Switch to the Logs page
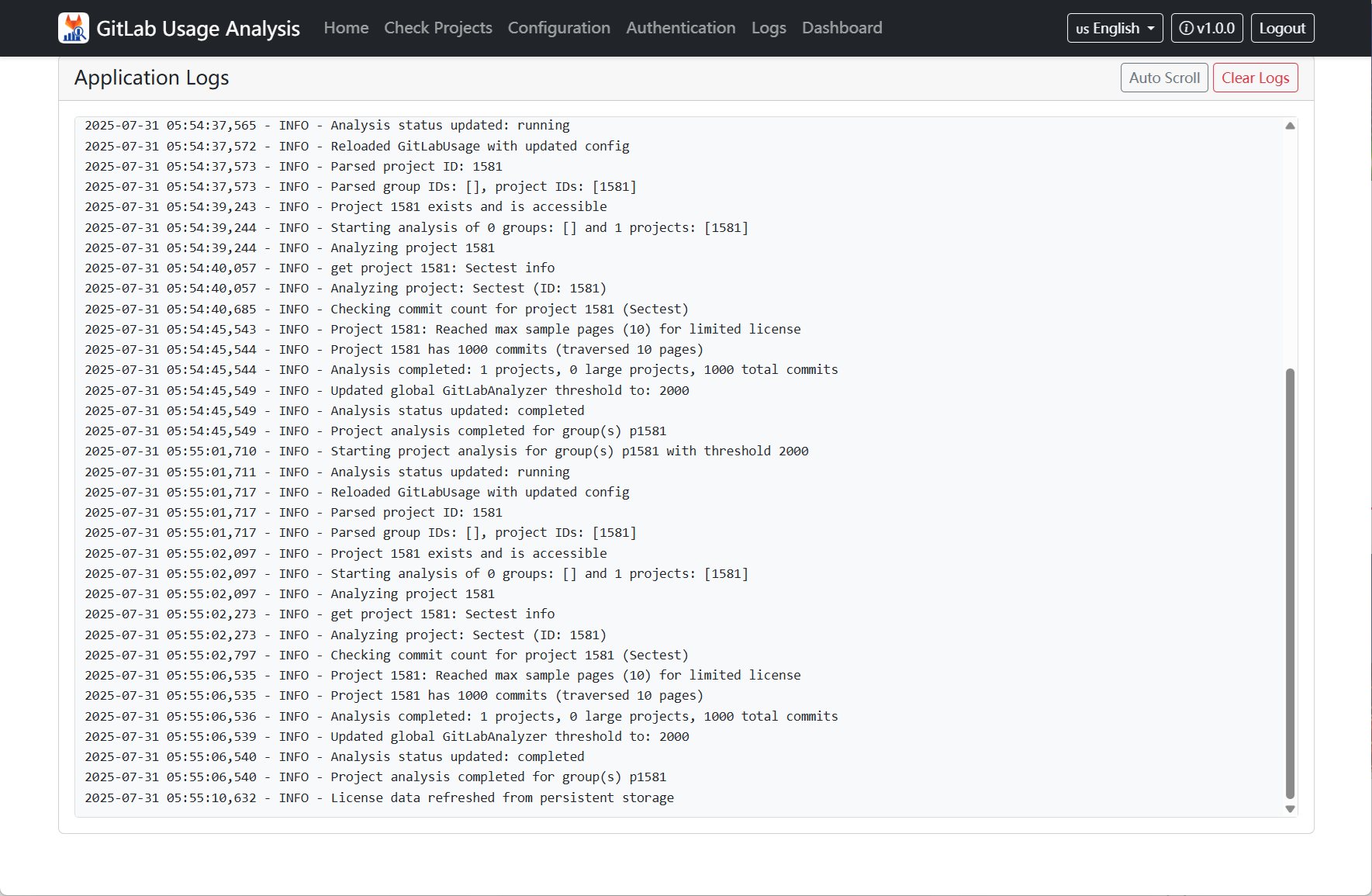The image size is (1372, 896). pos(769,28)
